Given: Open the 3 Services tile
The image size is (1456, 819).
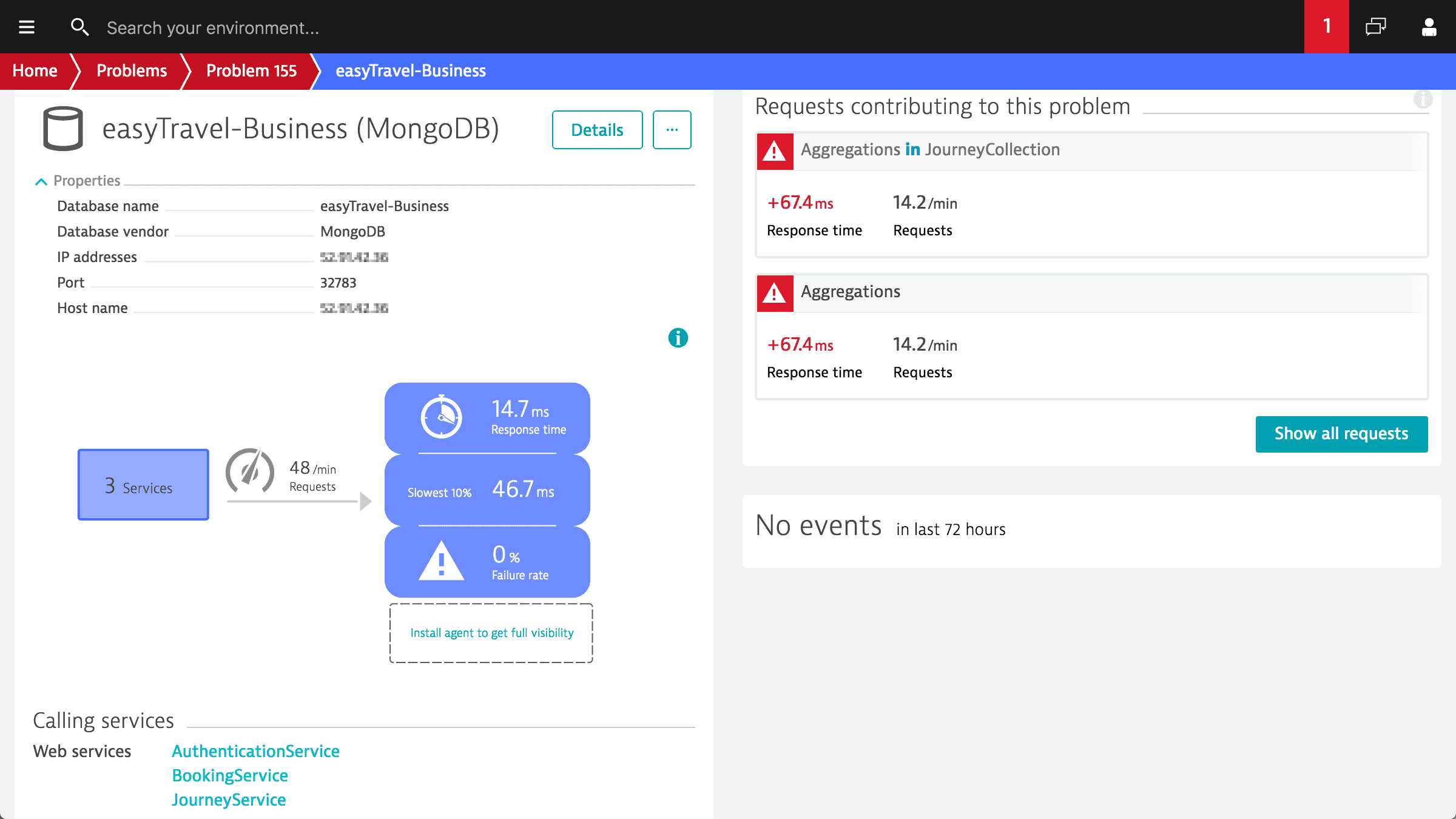Looking at the screenshot, I should [x=143, y=485].
